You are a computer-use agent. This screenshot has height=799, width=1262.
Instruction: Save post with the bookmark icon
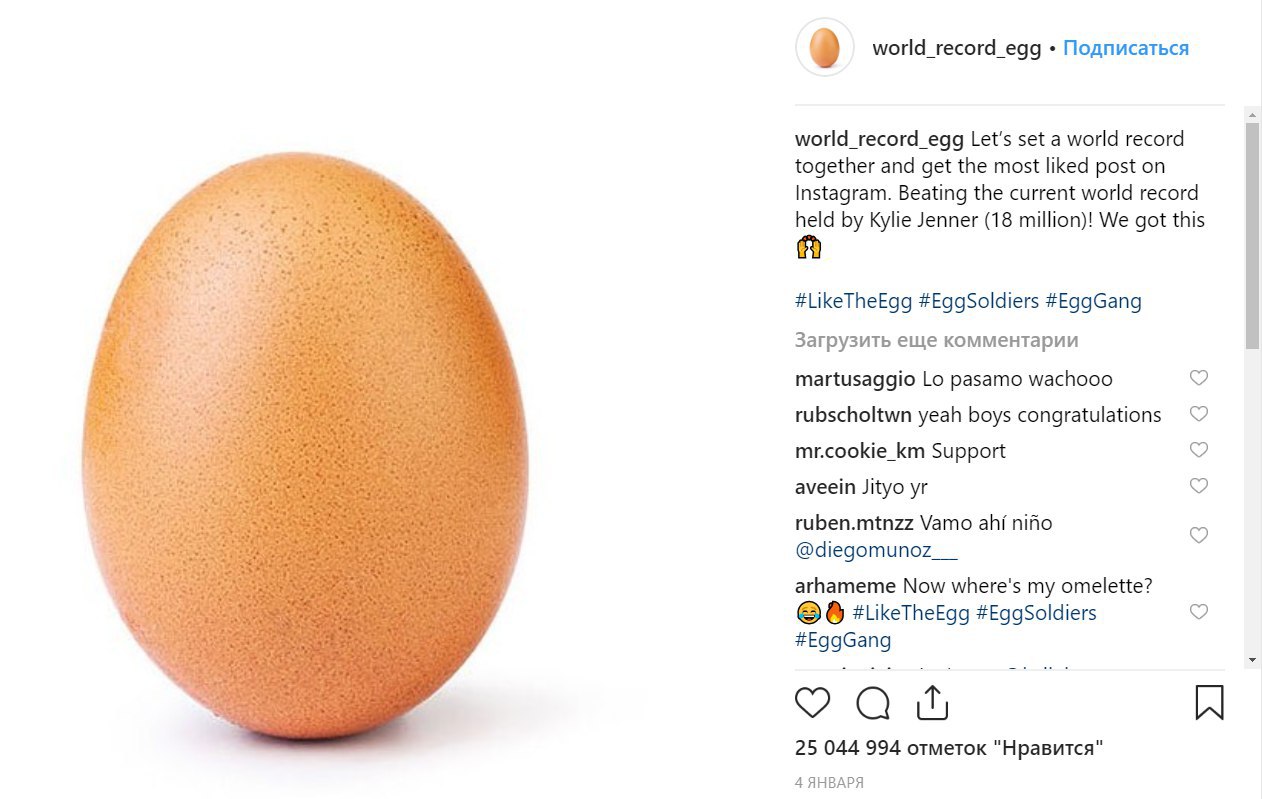point(1209,703)
